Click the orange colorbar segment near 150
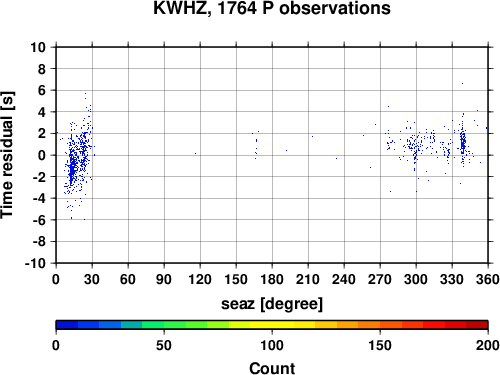500x375 pixels. point(380,325)
